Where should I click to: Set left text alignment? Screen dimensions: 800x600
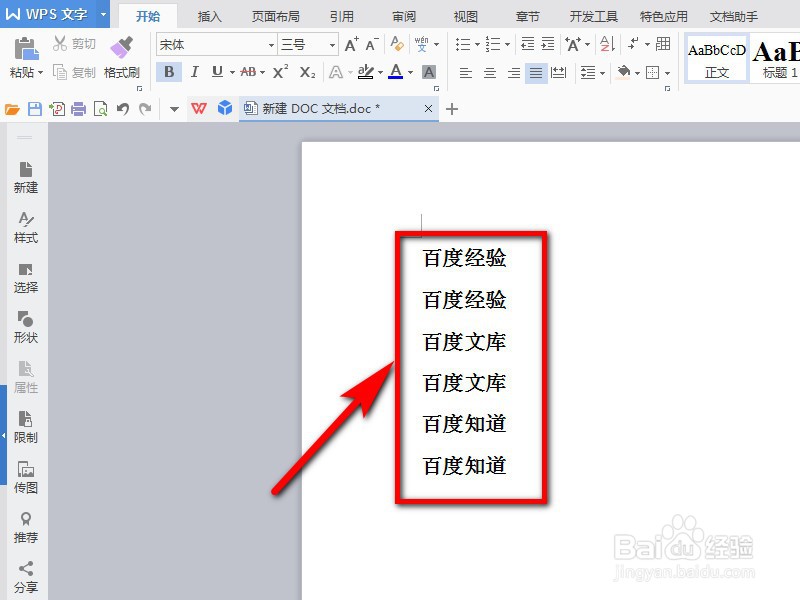465,73
